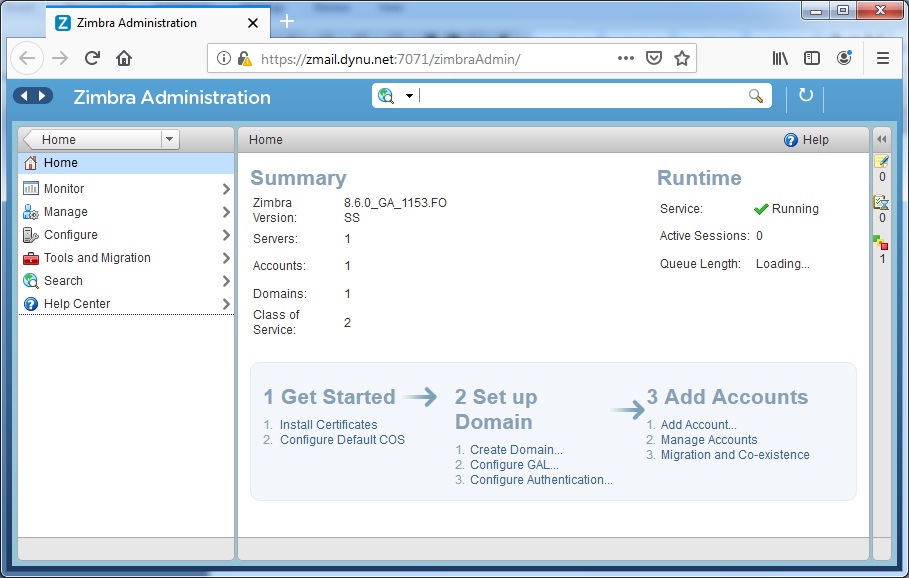Close the Zimbra Administration tab
This screenshot has height=578, width=909.
pyautogui.click(x=253, y=23)
